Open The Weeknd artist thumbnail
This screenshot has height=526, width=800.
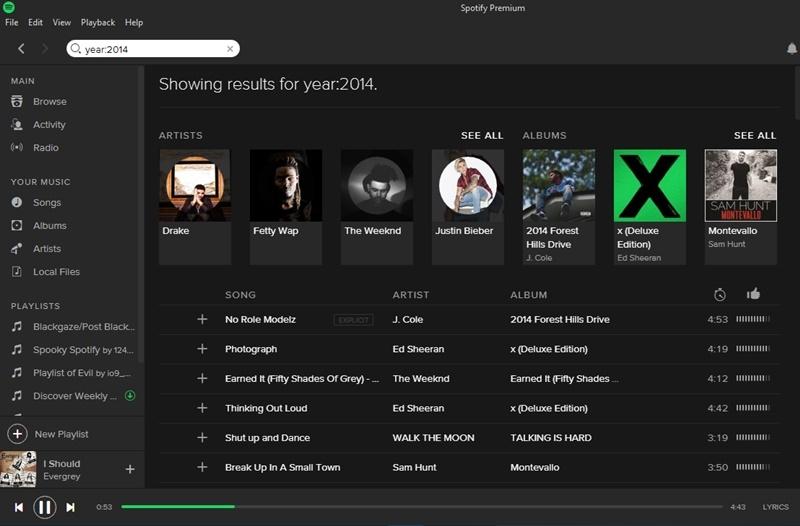pos(377,185)
